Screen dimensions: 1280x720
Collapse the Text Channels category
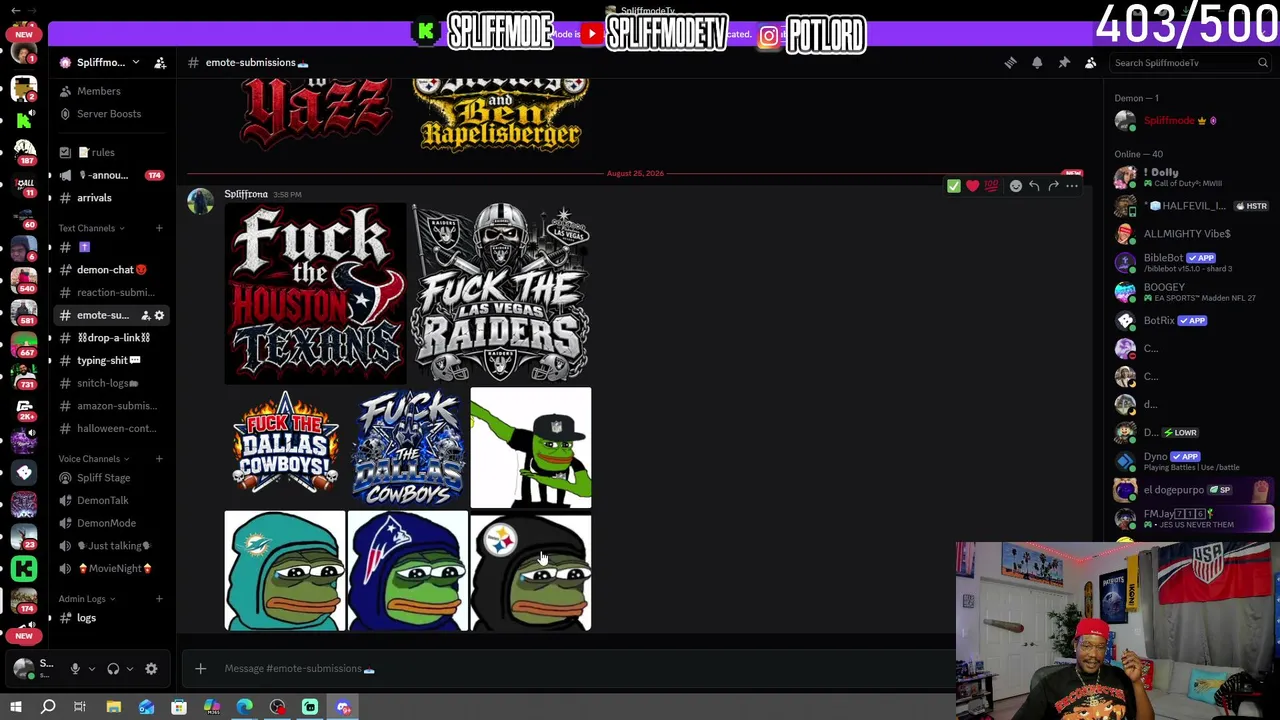[91, 228]
